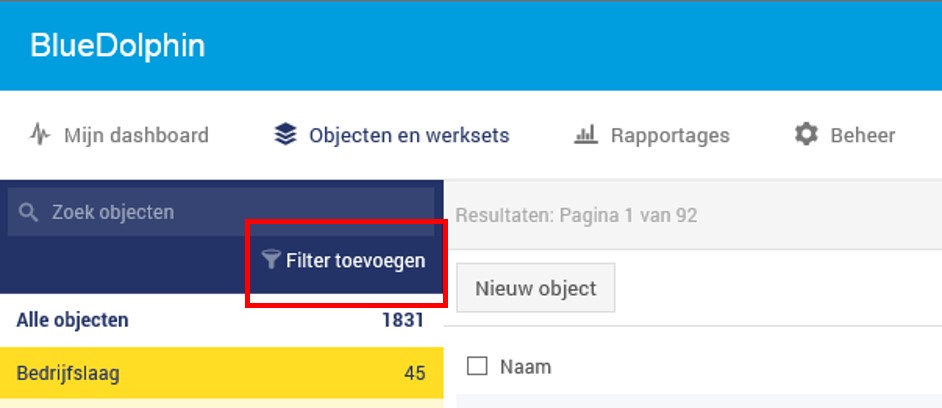Screen dimensions: 942x408
Task: Click the bar chart icon for Rapportages
Action: (586, 135)
